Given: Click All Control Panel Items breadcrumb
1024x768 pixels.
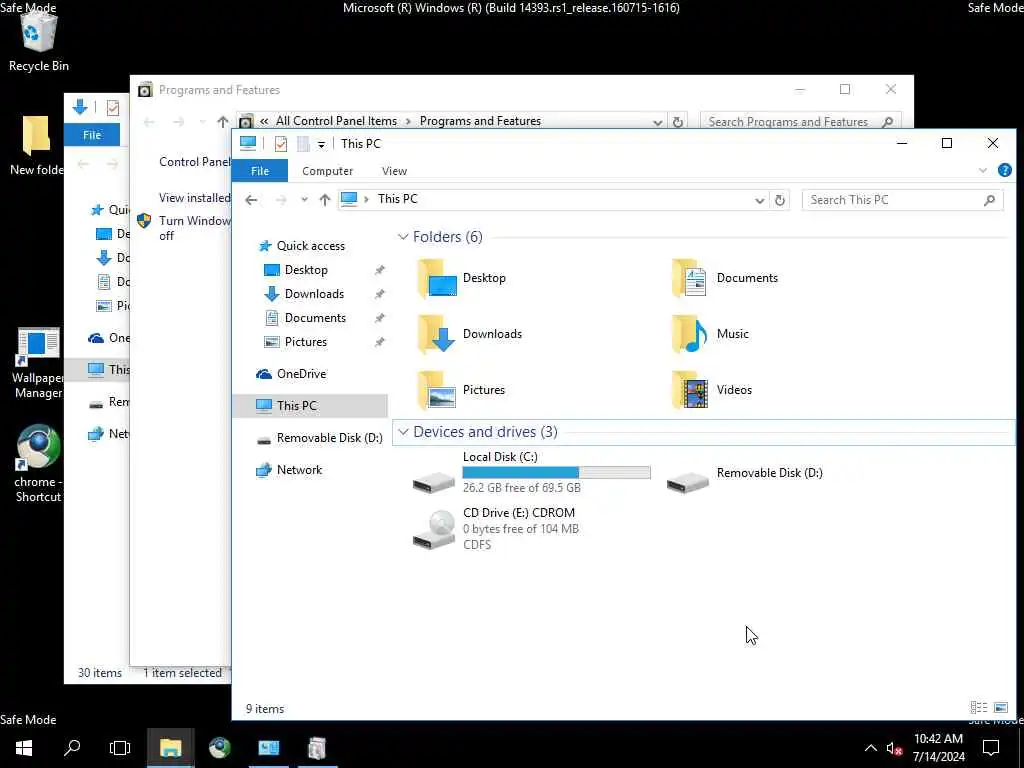Looking at the screenshot, I should point(336,121).
